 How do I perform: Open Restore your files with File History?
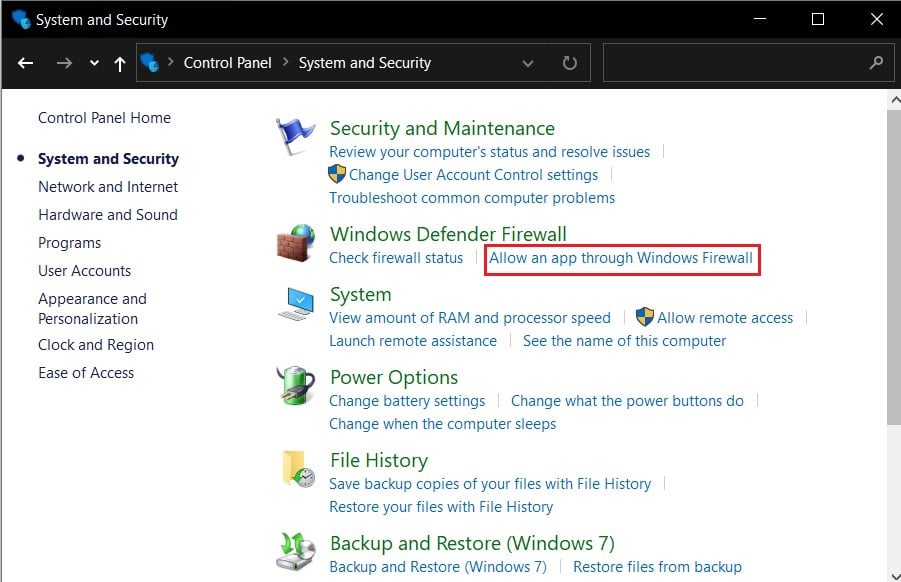click(x=440, y=507)
